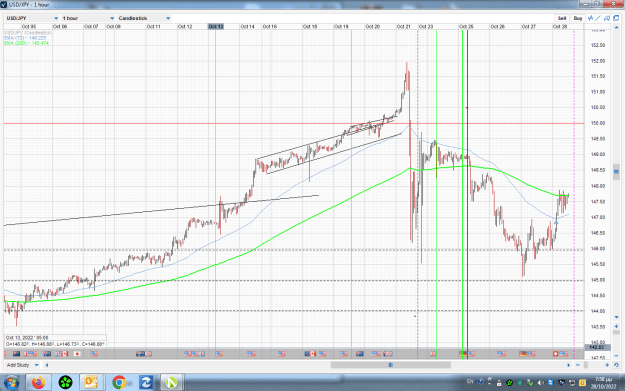Click the EMA (200) indicator label
Screen dimensions: 625x391
pos(26,43)
